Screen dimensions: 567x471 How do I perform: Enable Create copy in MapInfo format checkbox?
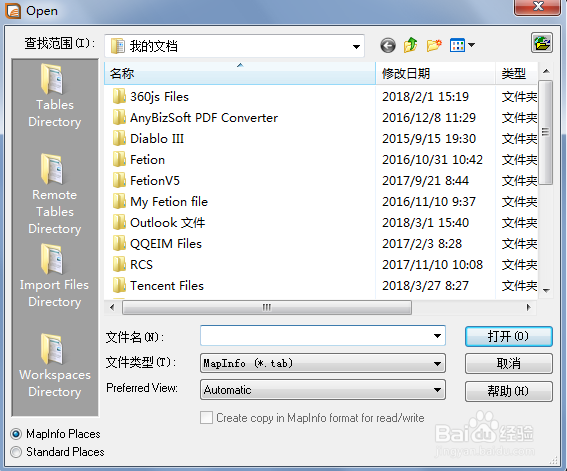coord(206,418)
